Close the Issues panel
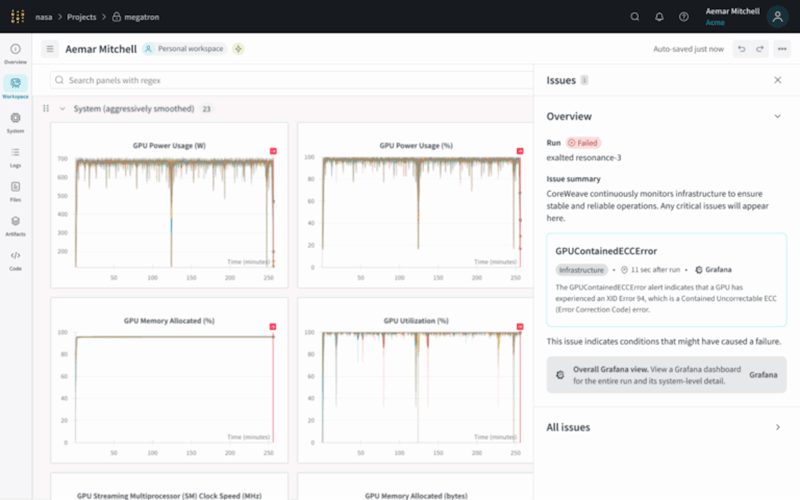Image resolution: width=800 pixels, height=500 pixels. pos(777,80)
